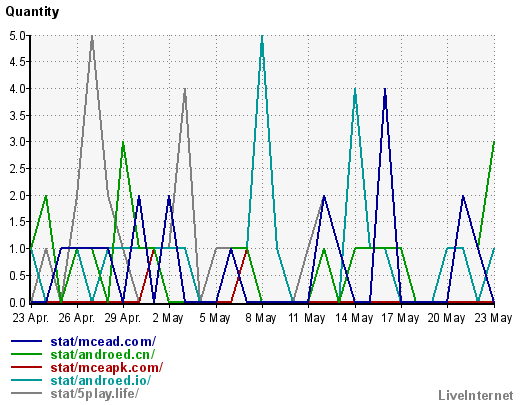Image resolution: width=520 pixels, height=405 pixels.
Task: Click the red mceapk.com legend line
Action: (x=27, y=367)
